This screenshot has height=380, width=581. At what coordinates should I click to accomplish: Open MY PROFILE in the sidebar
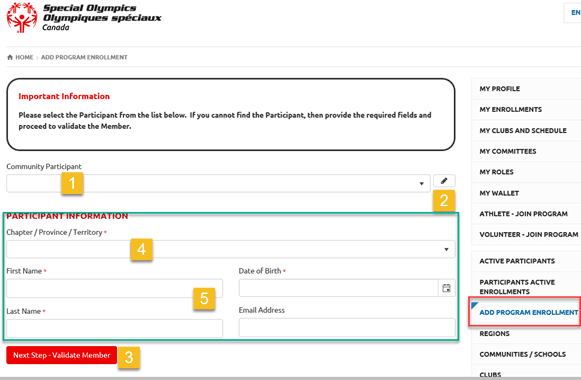pyautogui.click(x=499, y=89)
